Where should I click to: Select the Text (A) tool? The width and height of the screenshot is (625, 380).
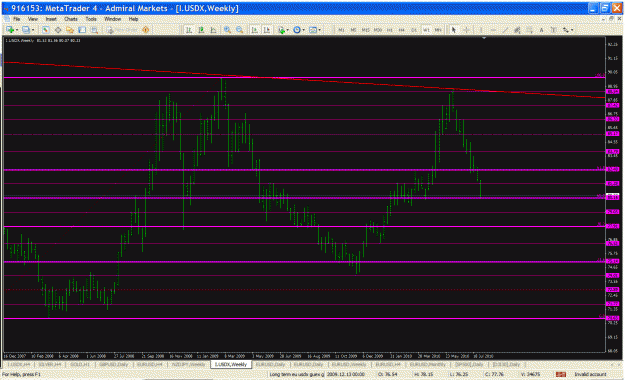[541, 30]
